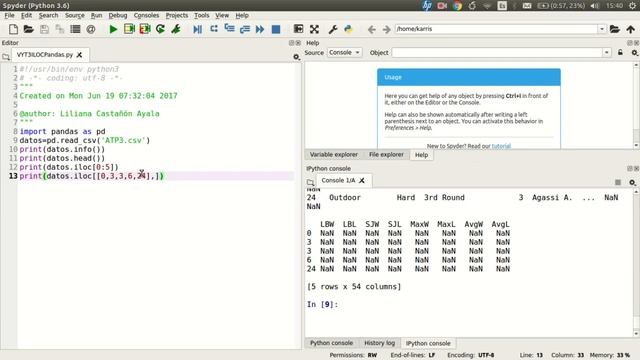Save the current file via disk icon
This screenshot has height=360, width=640.
click(x=44, y=29)
